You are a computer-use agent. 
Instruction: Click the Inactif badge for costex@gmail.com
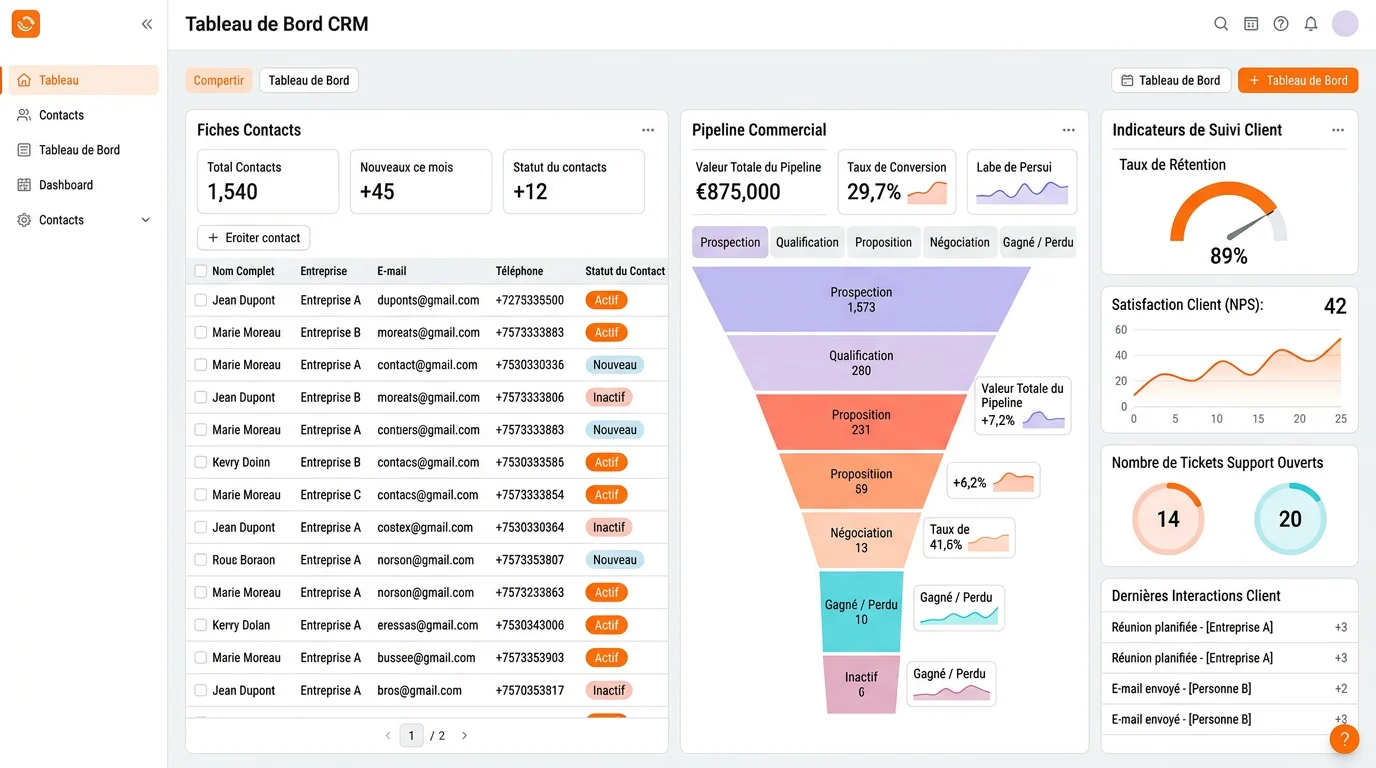609,527
